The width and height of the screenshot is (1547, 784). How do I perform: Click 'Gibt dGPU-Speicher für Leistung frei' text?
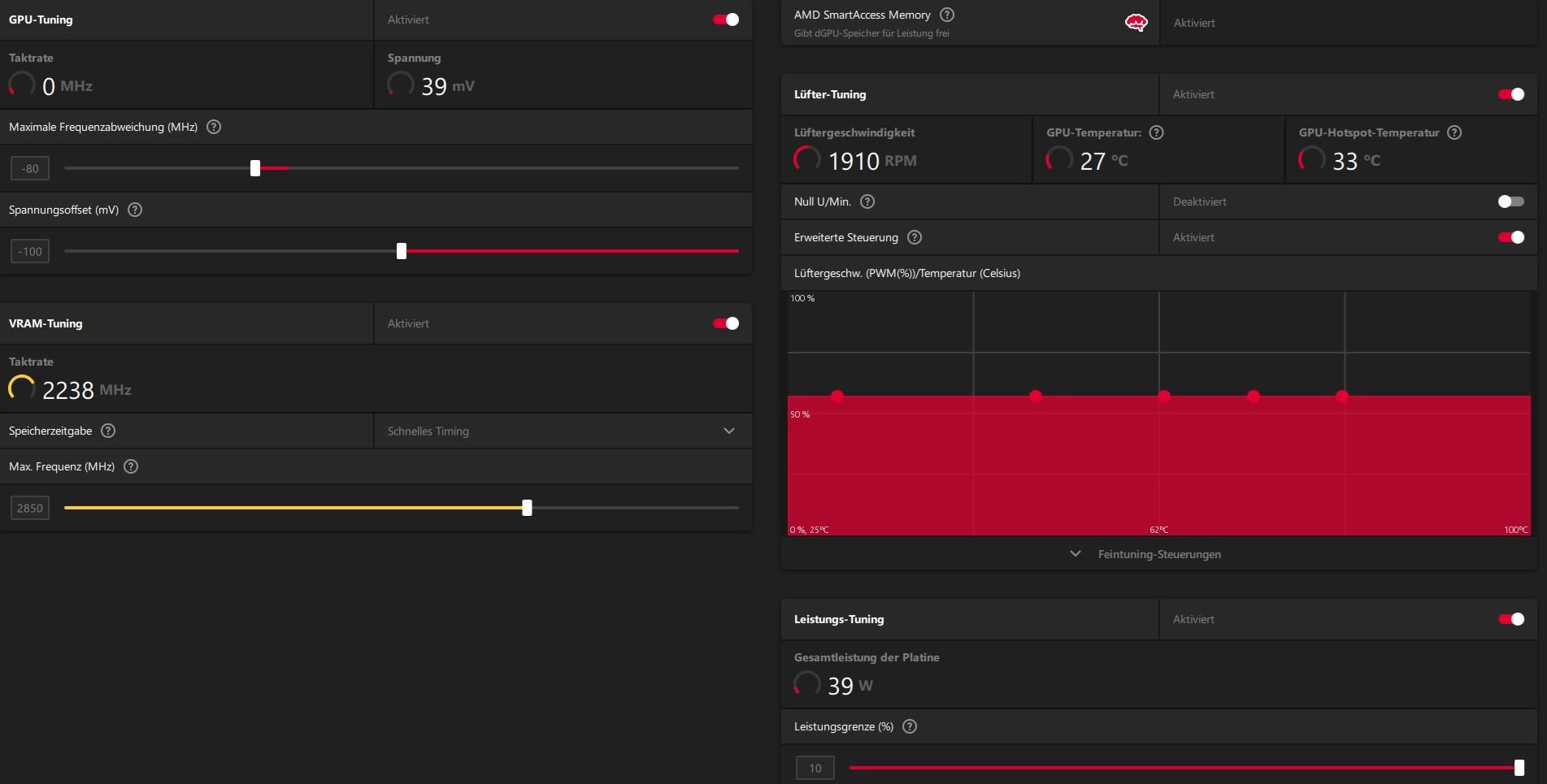coord(871,33)
